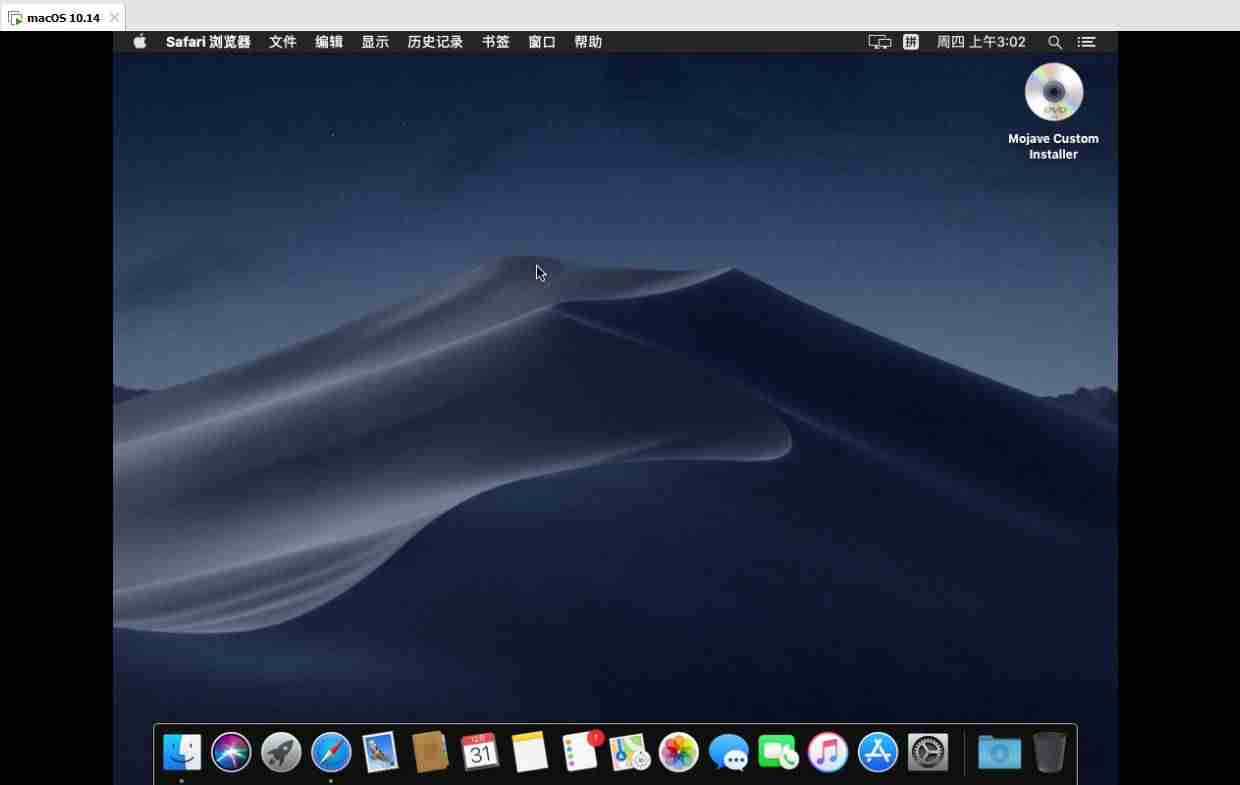Open Notification Center list icon

tap(1087, 42)
